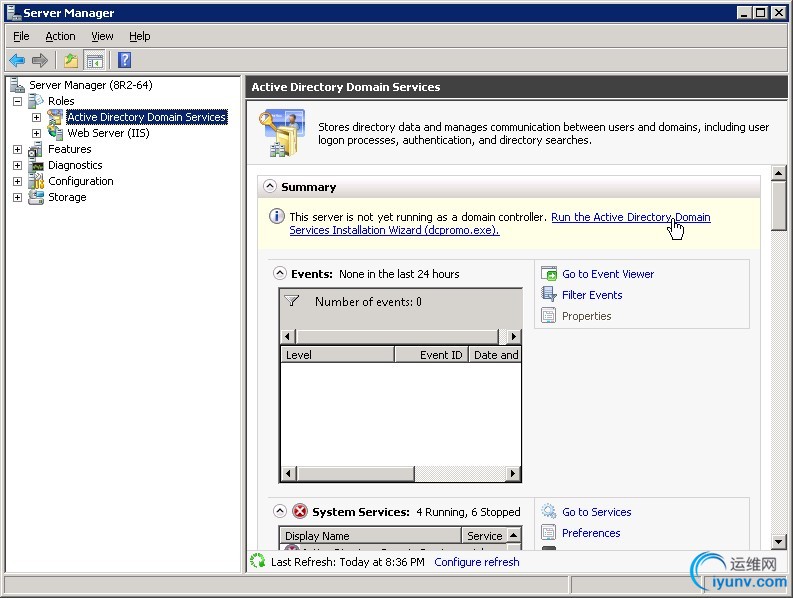This screenshot has width=793, height=598.
Task: Open Help via the question mark toolbar icon
Action: [x=124, y=60]
